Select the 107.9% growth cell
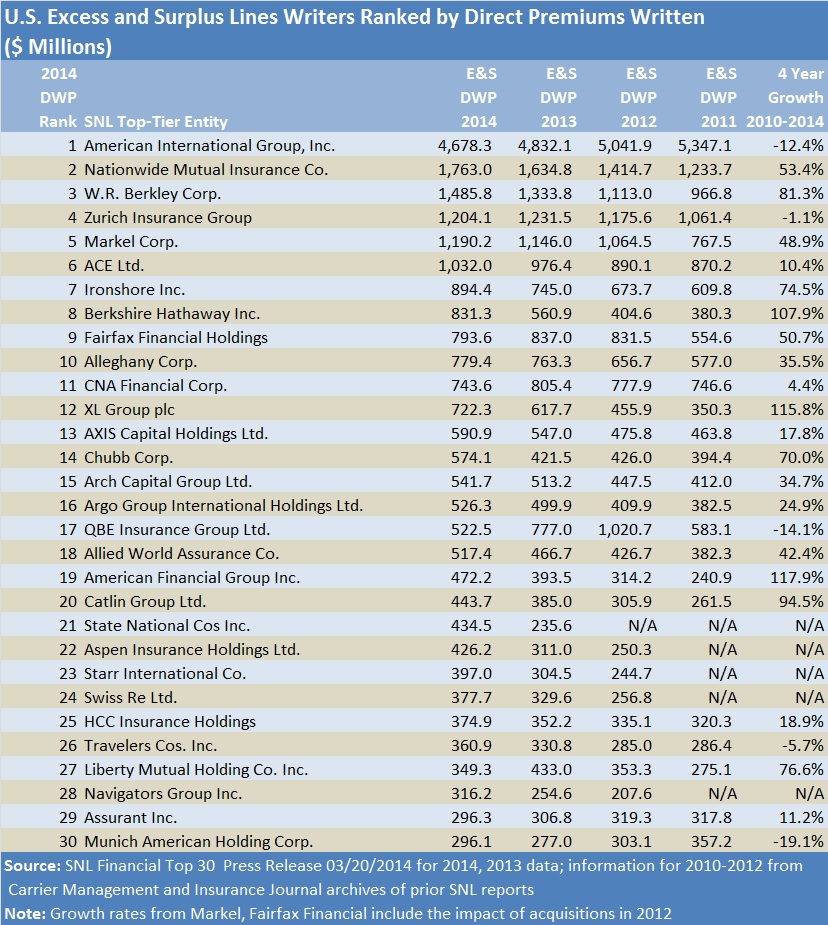This screenshot has width=828, height=925. pos(797,313)
